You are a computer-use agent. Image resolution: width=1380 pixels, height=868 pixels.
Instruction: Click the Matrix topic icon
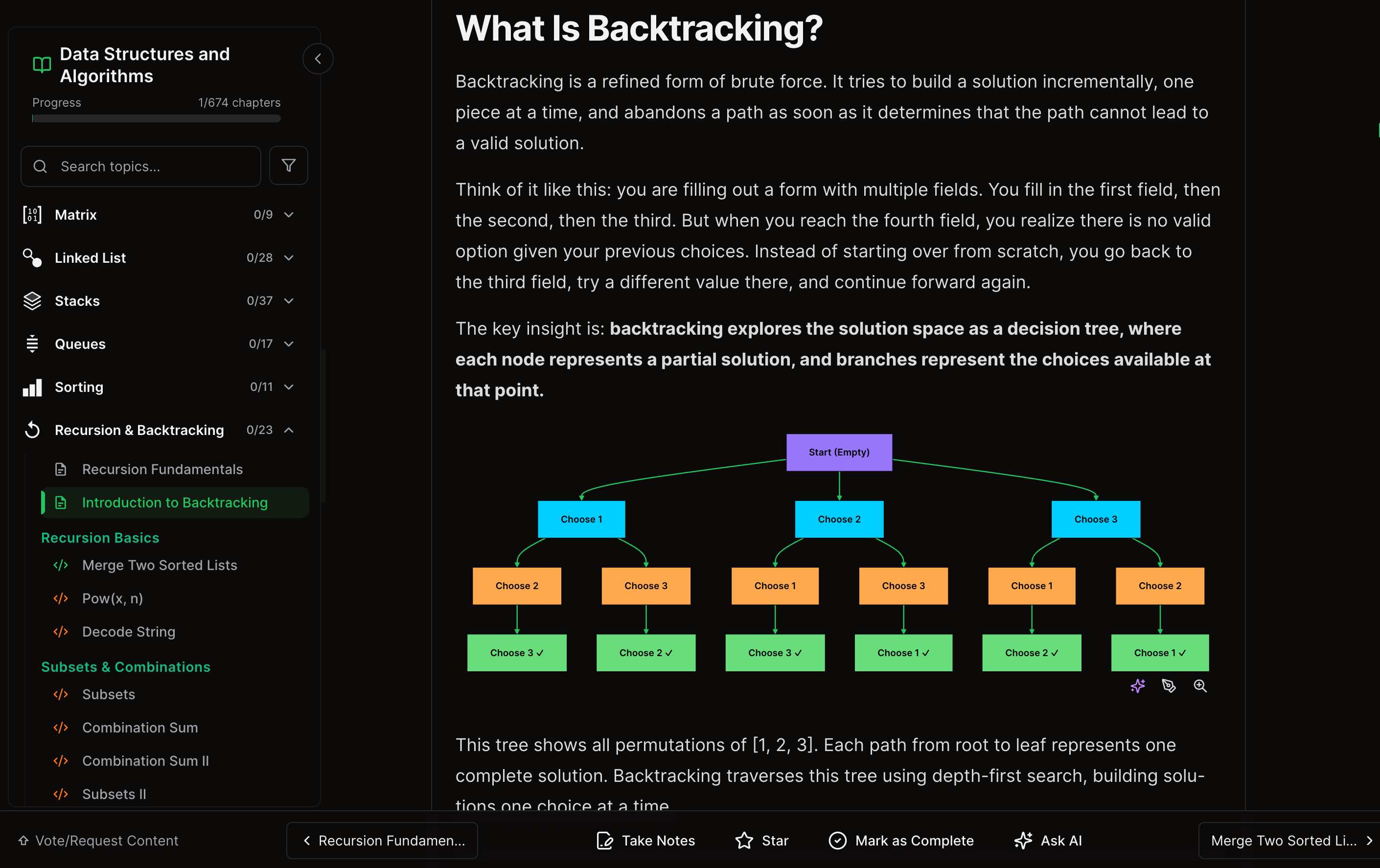point(32,215)
